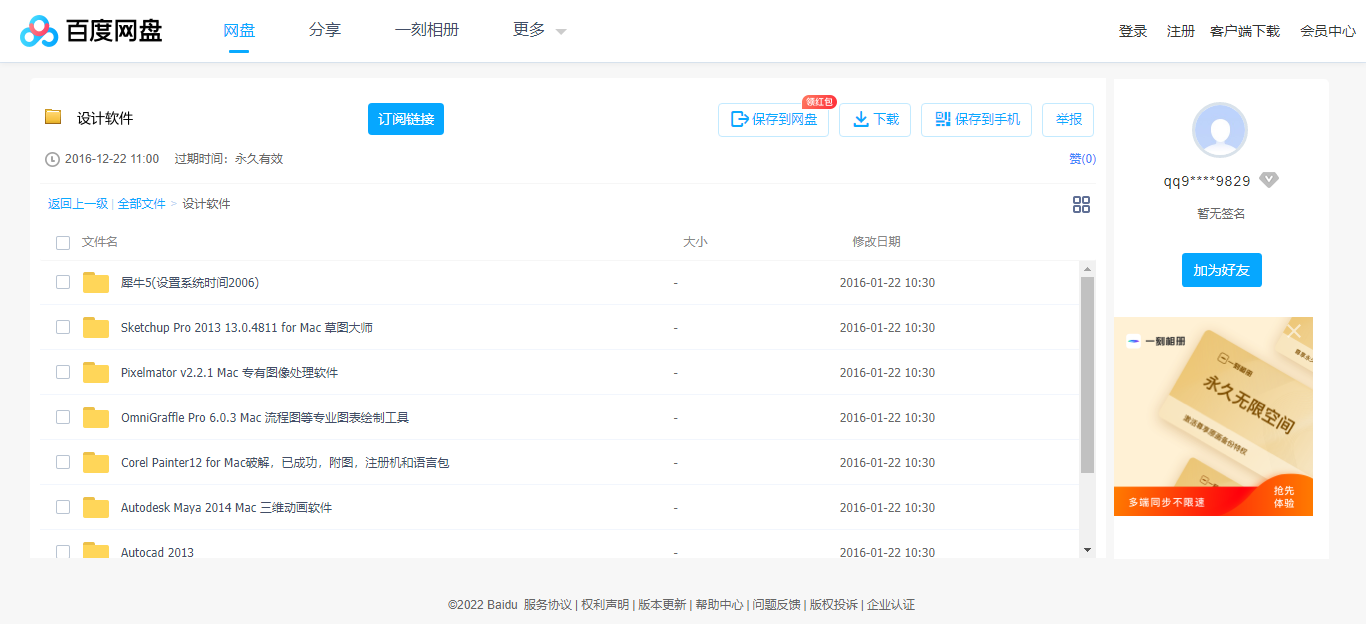Check the Corel Painter12 row checkbox

63,462
